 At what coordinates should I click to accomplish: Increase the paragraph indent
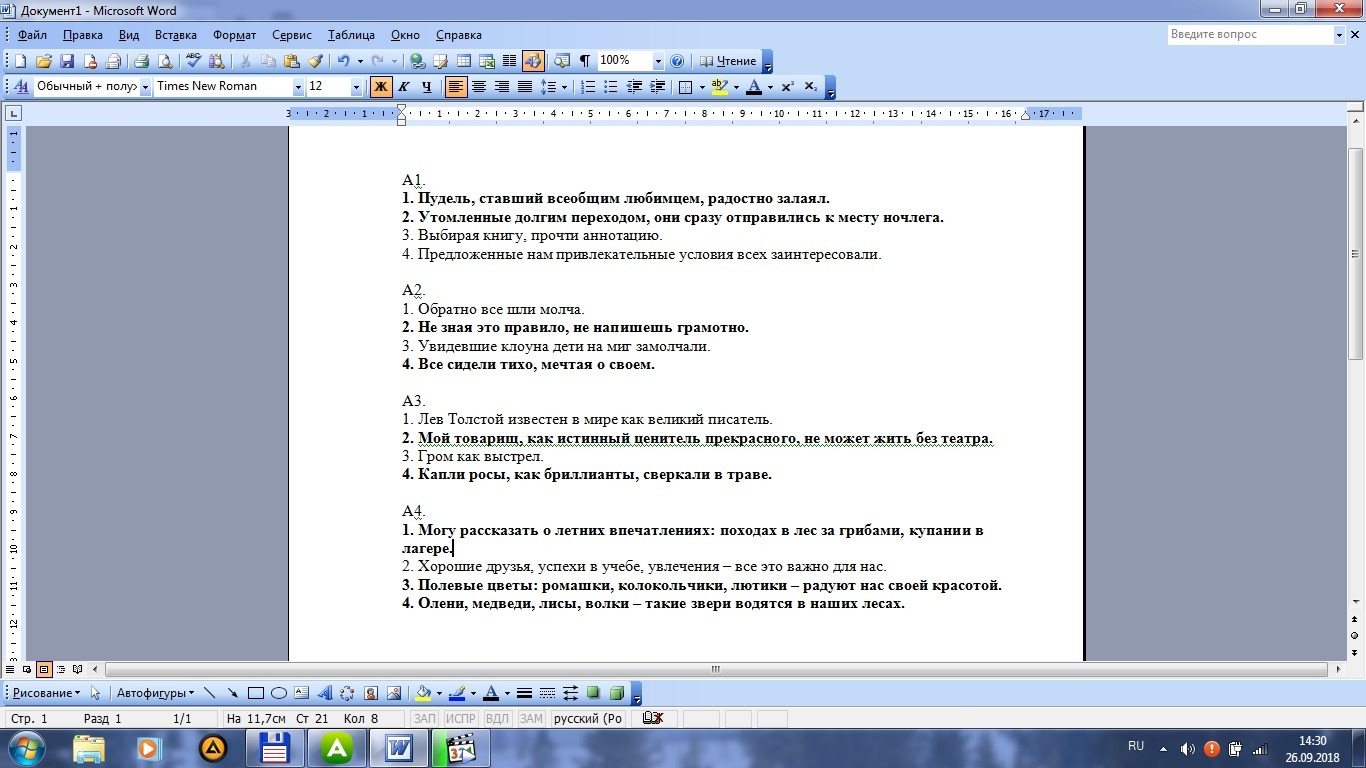click(x=657, y=87)
